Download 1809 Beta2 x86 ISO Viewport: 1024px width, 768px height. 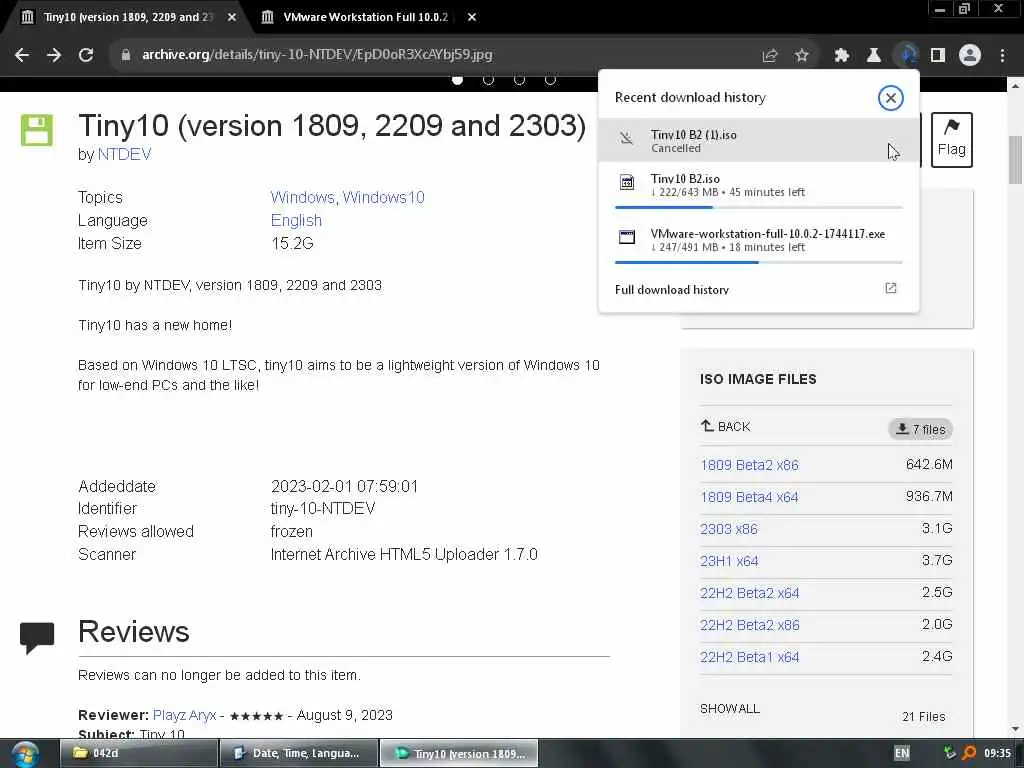[x=749, y=465]
